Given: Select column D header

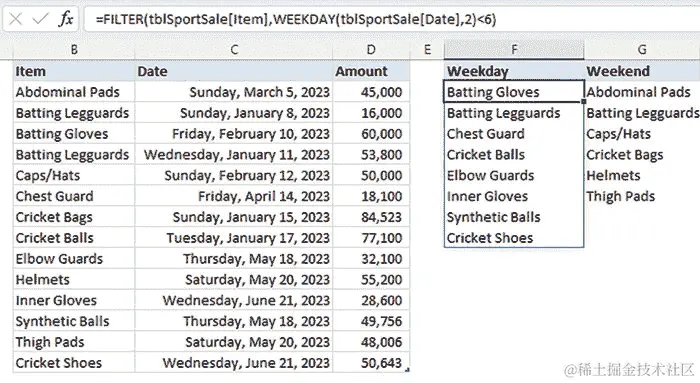Looking at the screenshot, I should (x=371, y=50).
